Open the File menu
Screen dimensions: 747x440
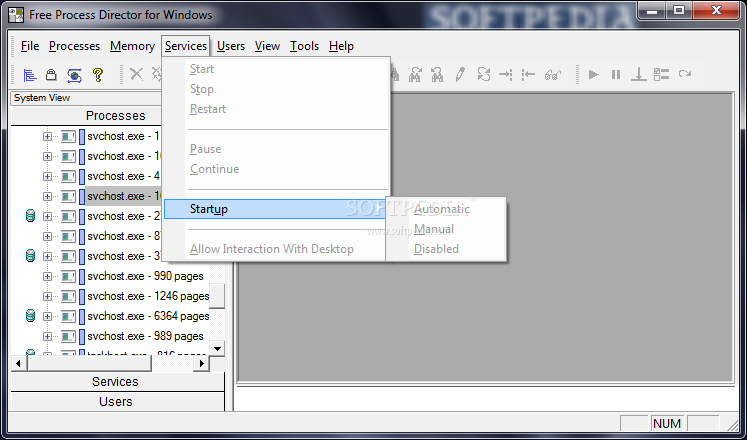[x=30, y=46]
